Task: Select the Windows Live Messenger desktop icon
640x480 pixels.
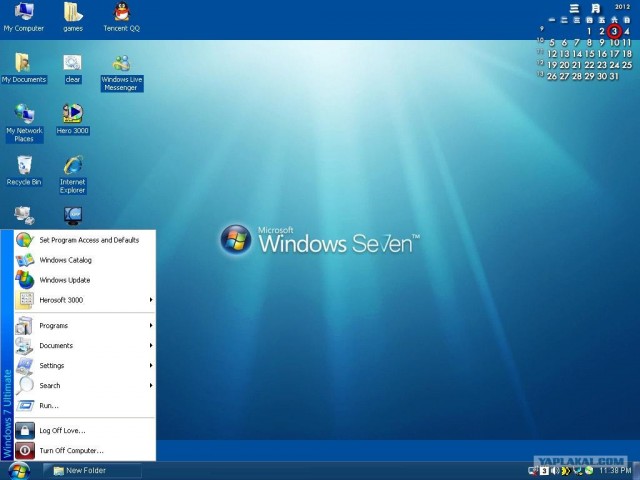Action: (122, 72)
